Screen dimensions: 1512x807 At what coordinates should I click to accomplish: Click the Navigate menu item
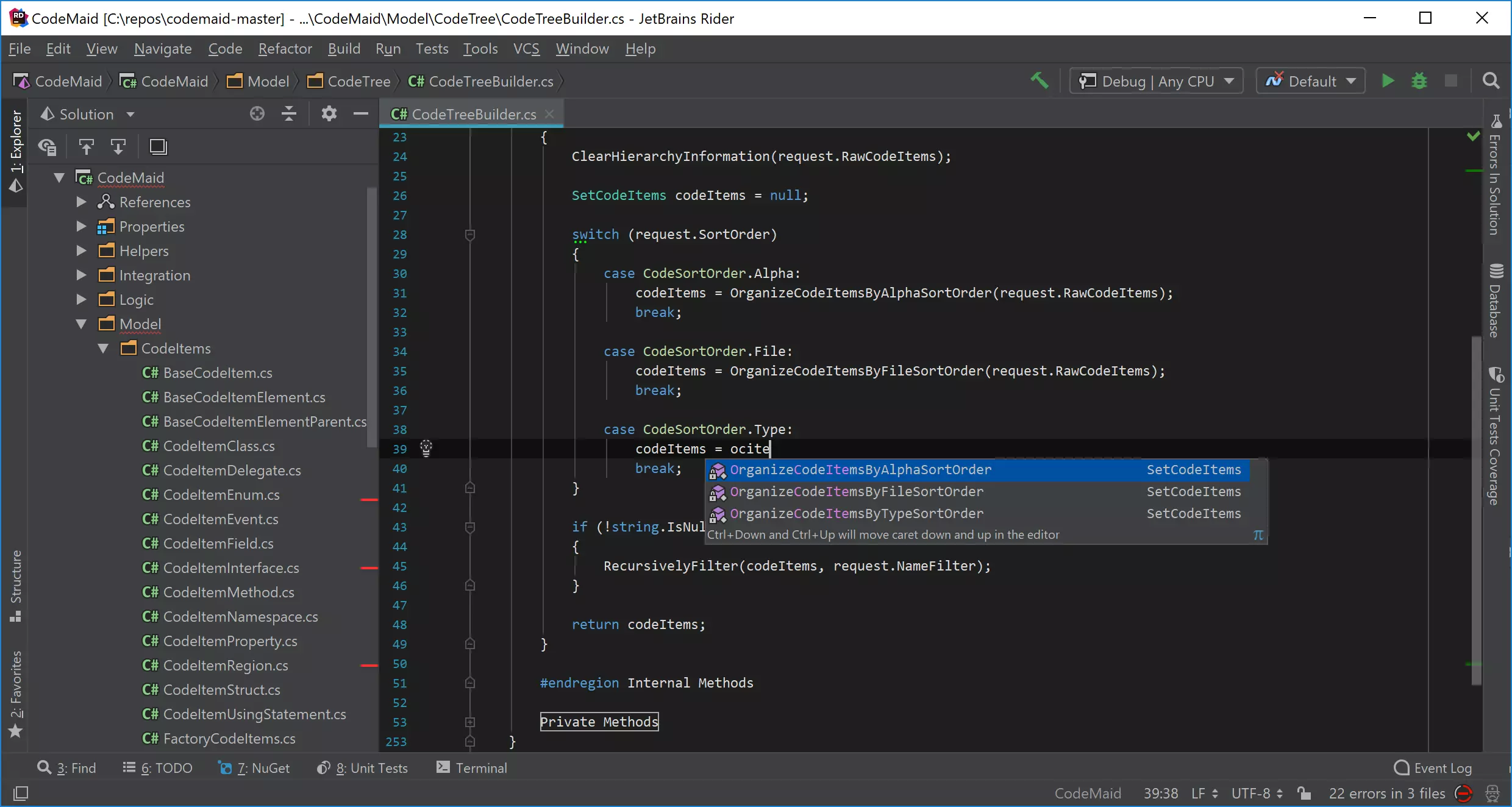pos(163,49)
